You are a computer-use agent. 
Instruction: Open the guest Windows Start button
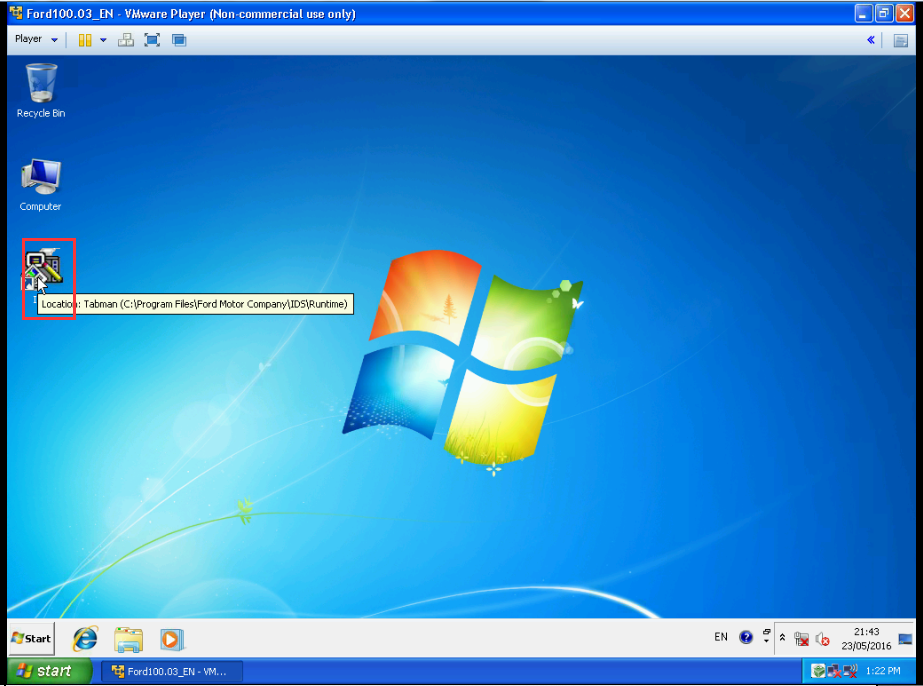[x=32, y=638]
